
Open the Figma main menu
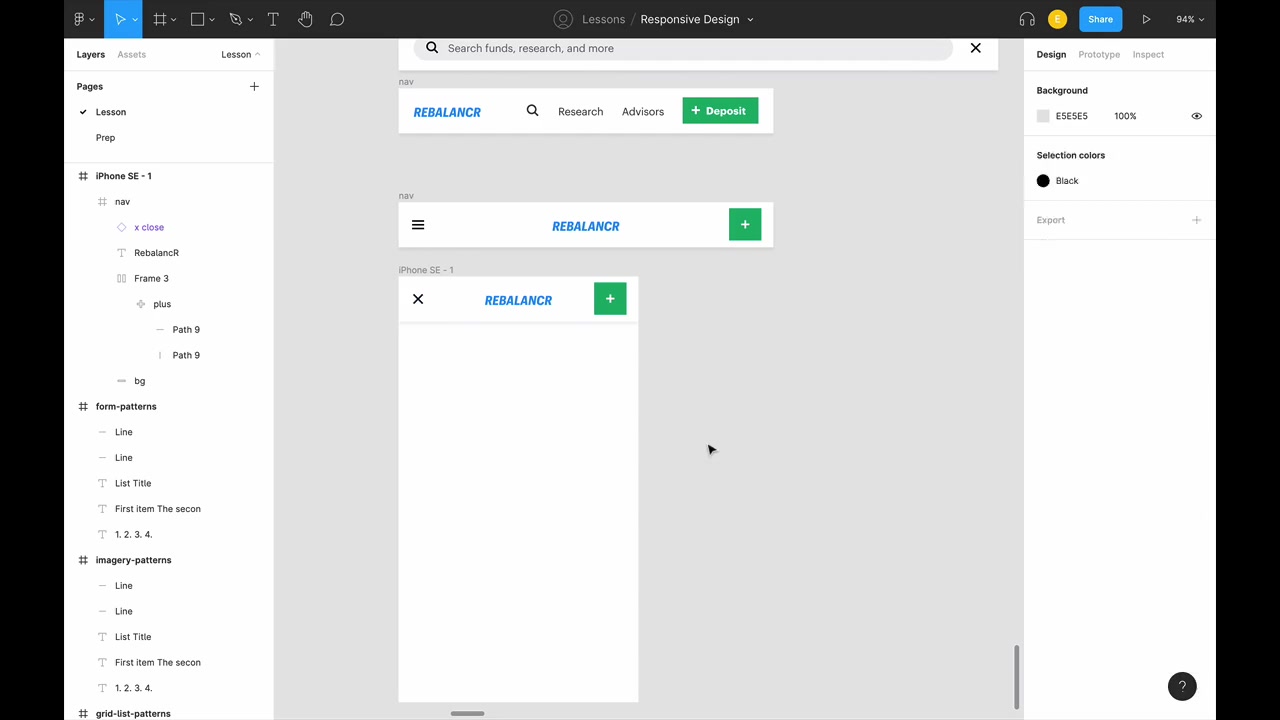coord(79,19)
